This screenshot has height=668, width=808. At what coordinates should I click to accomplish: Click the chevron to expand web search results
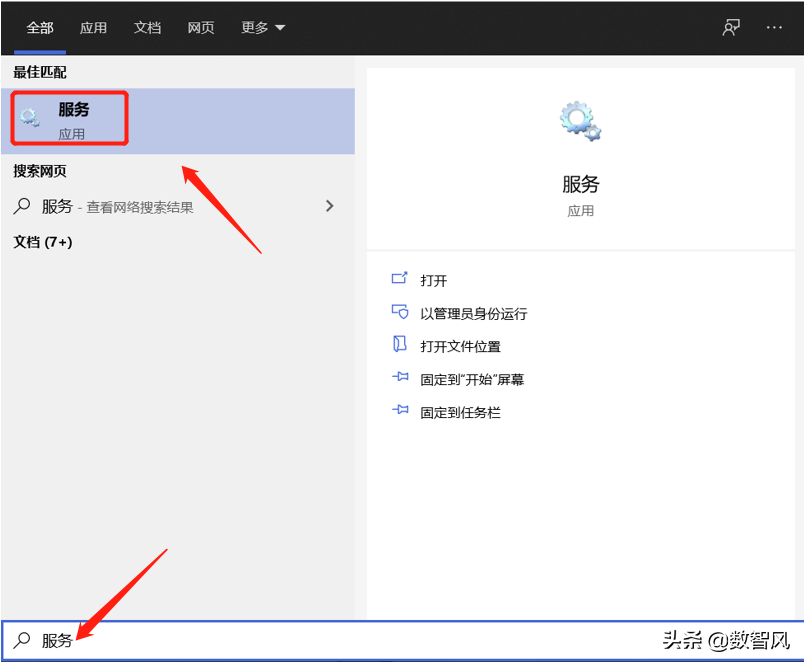pos(330,206)
